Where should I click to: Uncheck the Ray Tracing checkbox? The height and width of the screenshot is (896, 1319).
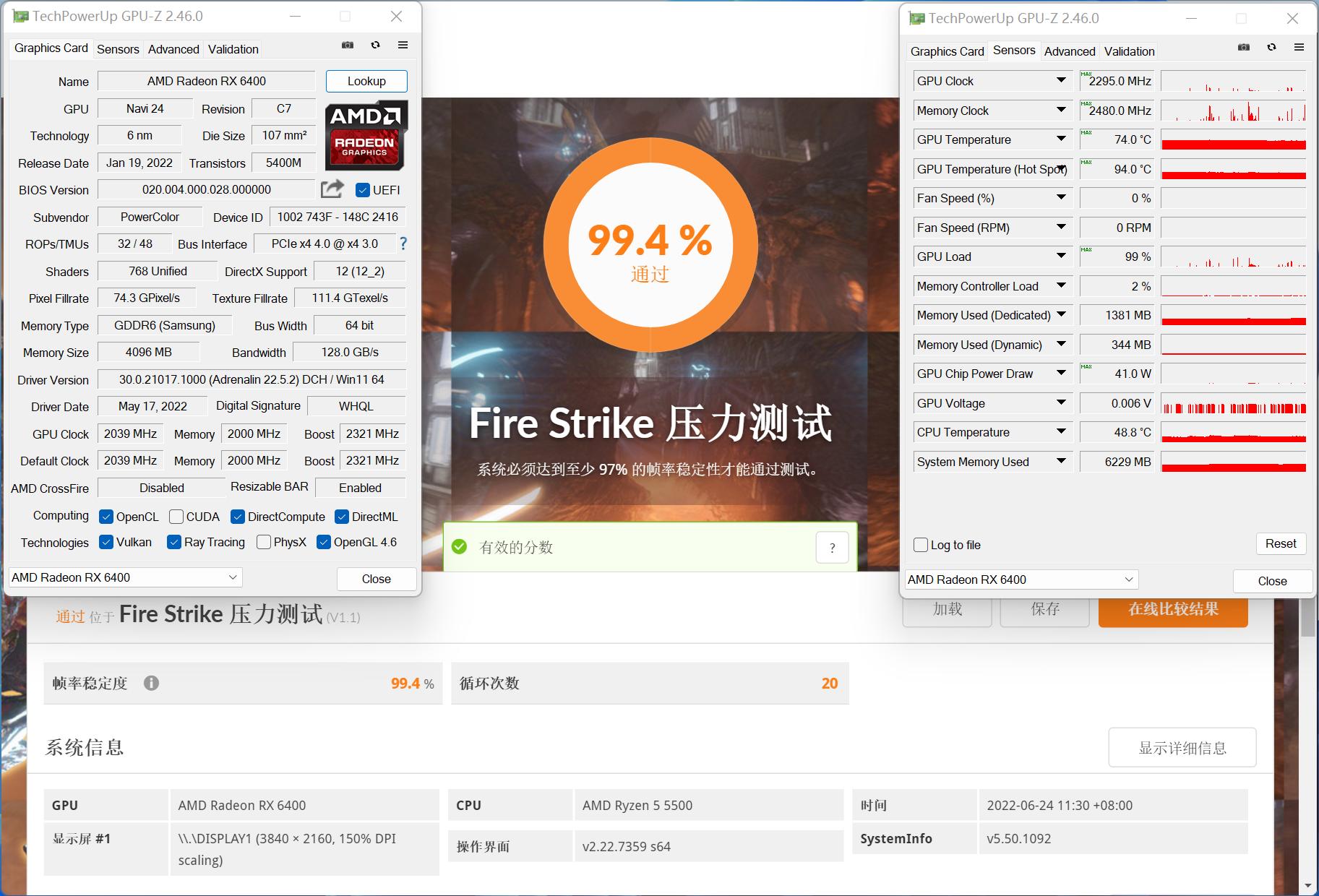click(173, 542)
